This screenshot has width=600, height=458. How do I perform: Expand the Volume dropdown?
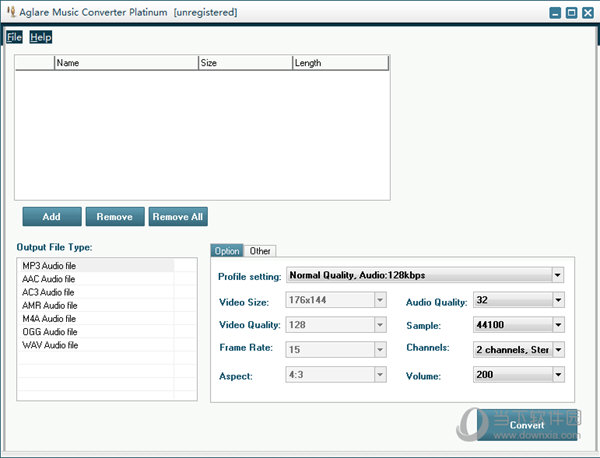(x=558, y=375)
